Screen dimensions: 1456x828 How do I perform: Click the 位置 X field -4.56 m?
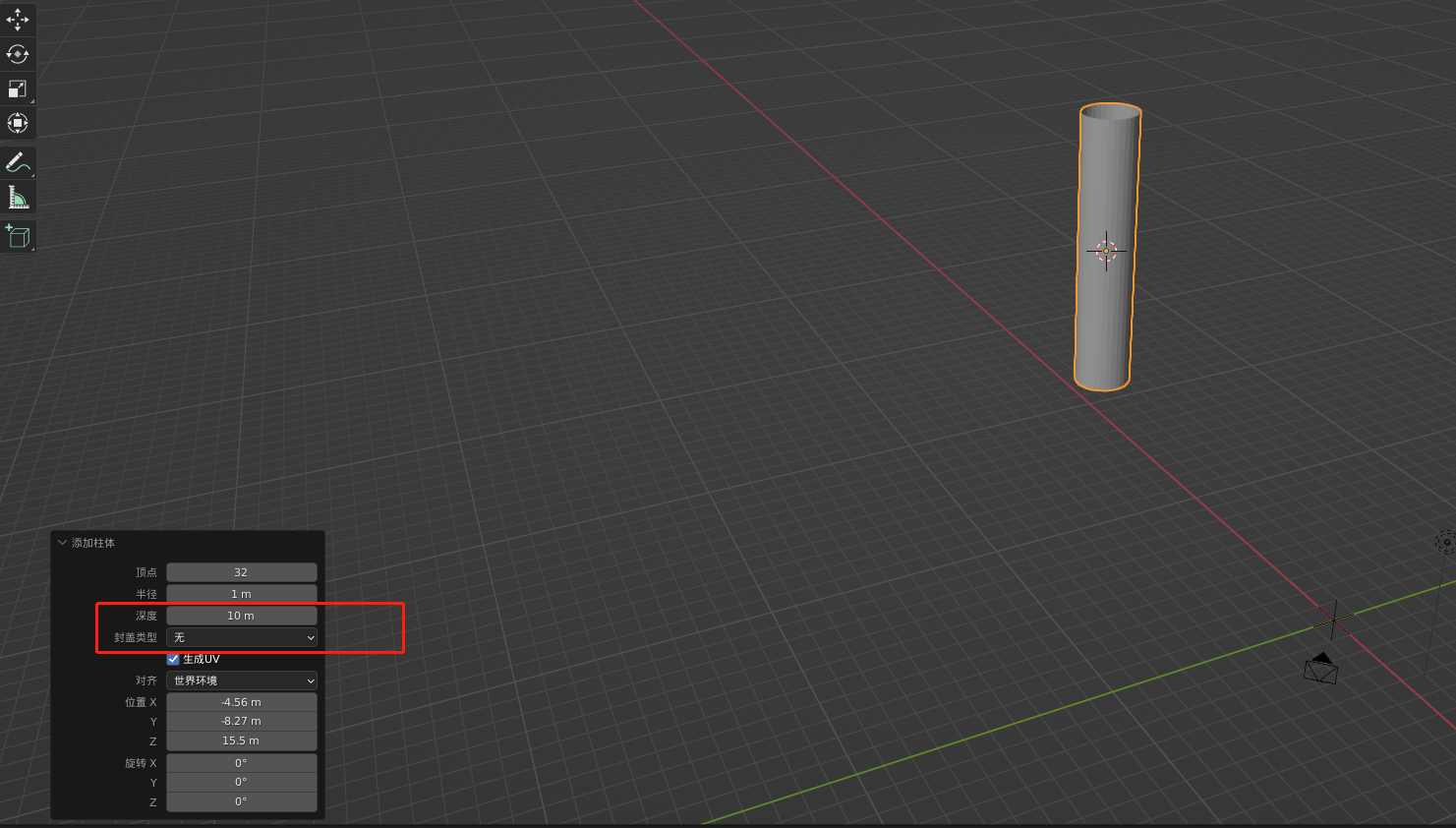242,702
